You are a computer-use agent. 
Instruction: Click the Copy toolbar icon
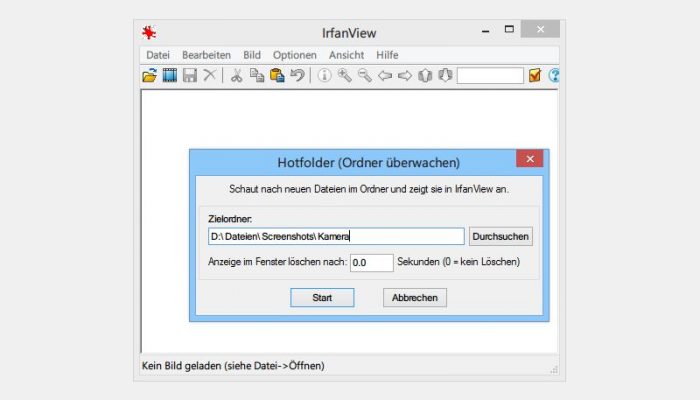(x=257, y=75)
